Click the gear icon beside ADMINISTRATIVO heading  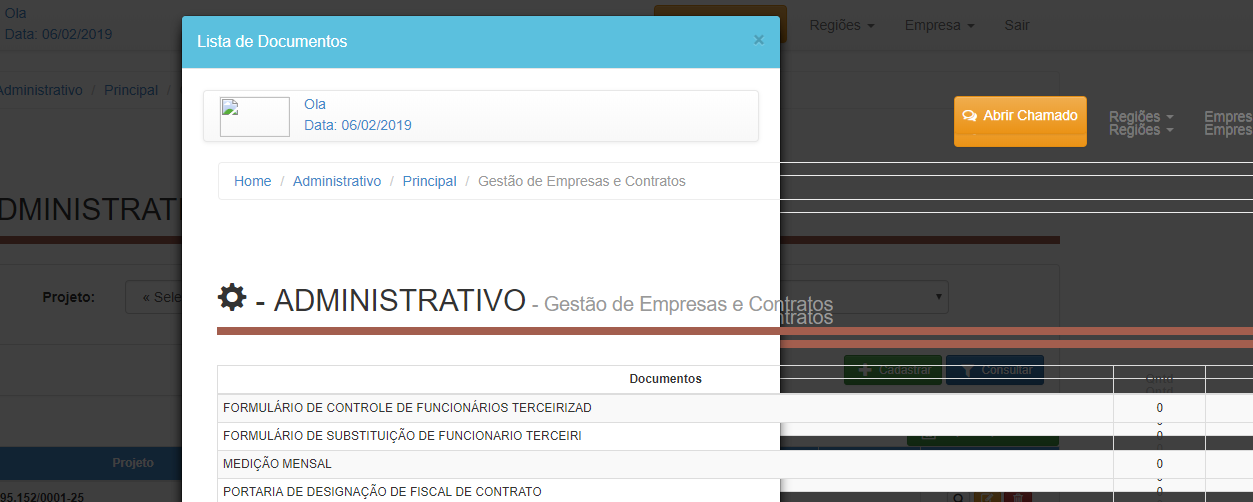click(232, 297)
